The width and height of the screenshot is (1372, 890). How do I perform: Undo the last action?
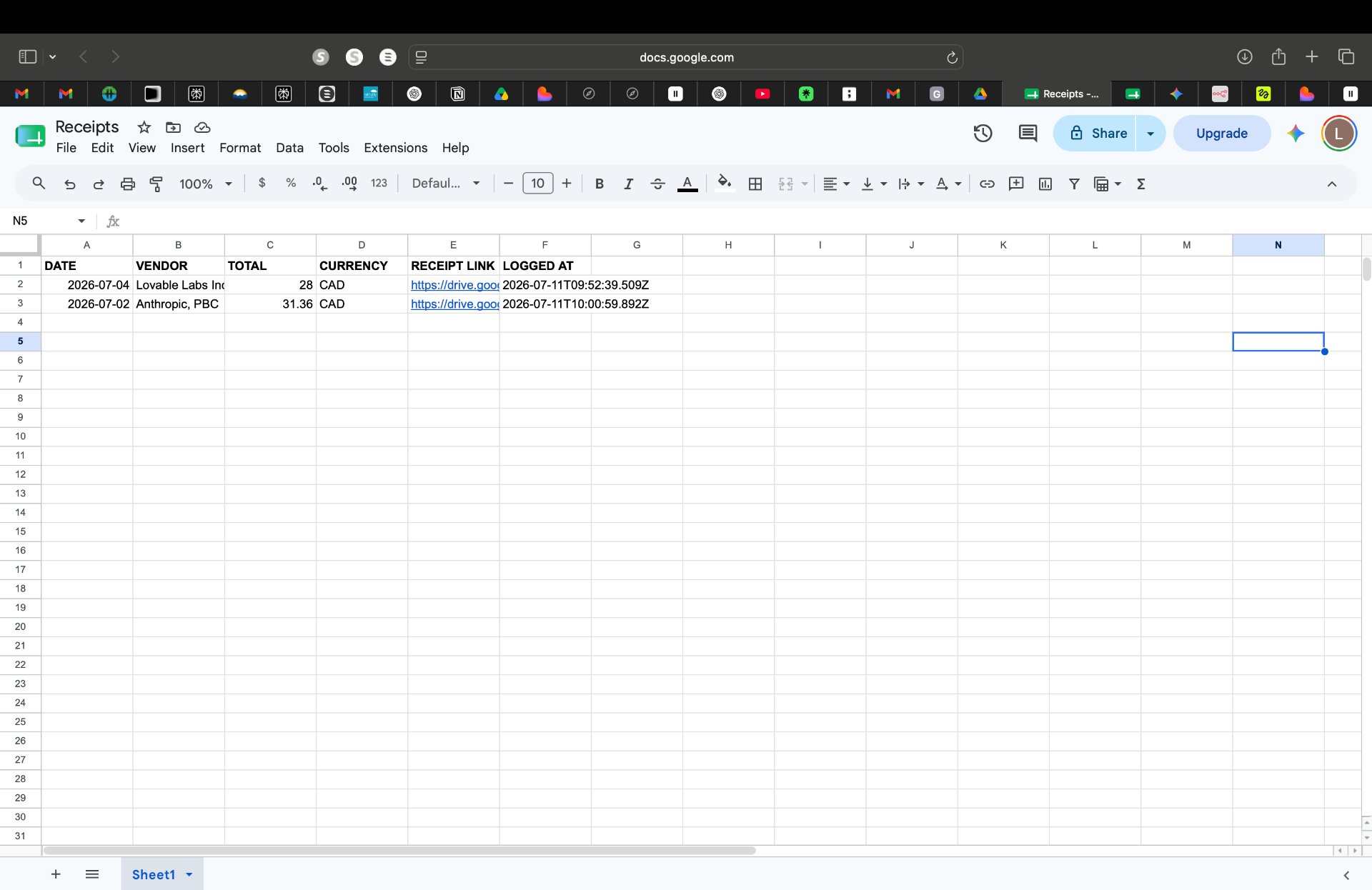(69, 184)
